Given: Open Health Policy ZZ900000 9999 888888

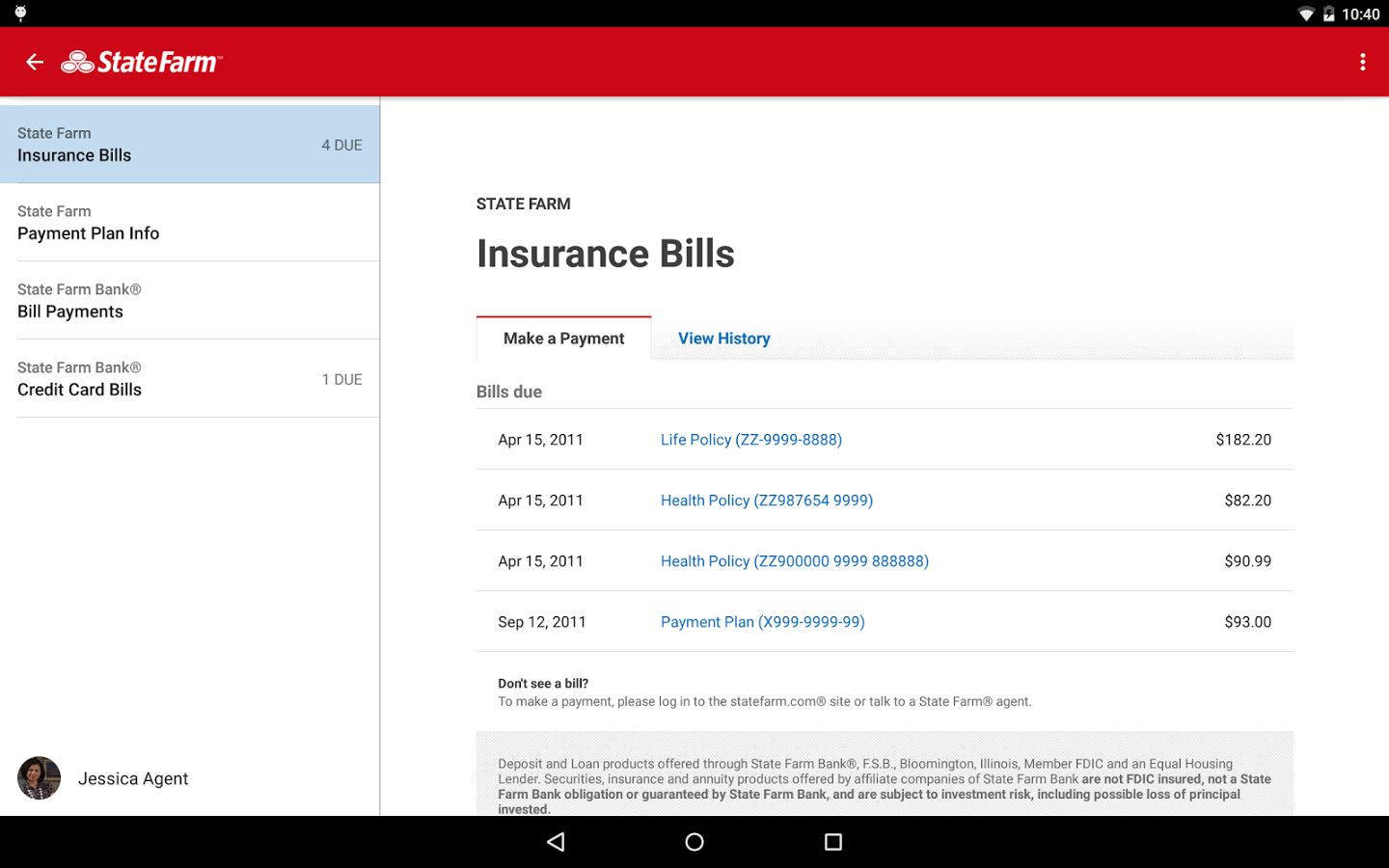Looking at the screenshot, I should [x=794, y=560].
